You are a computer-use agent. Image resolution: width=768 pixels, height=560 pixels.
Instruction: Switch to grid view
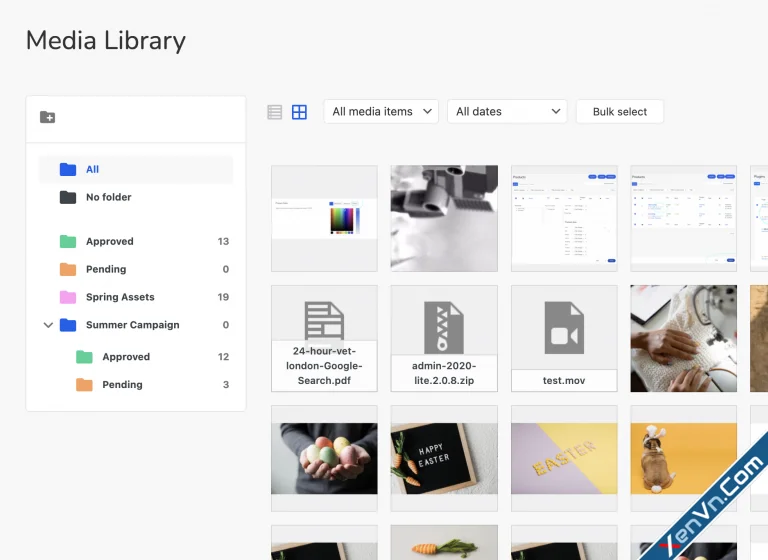299,112
